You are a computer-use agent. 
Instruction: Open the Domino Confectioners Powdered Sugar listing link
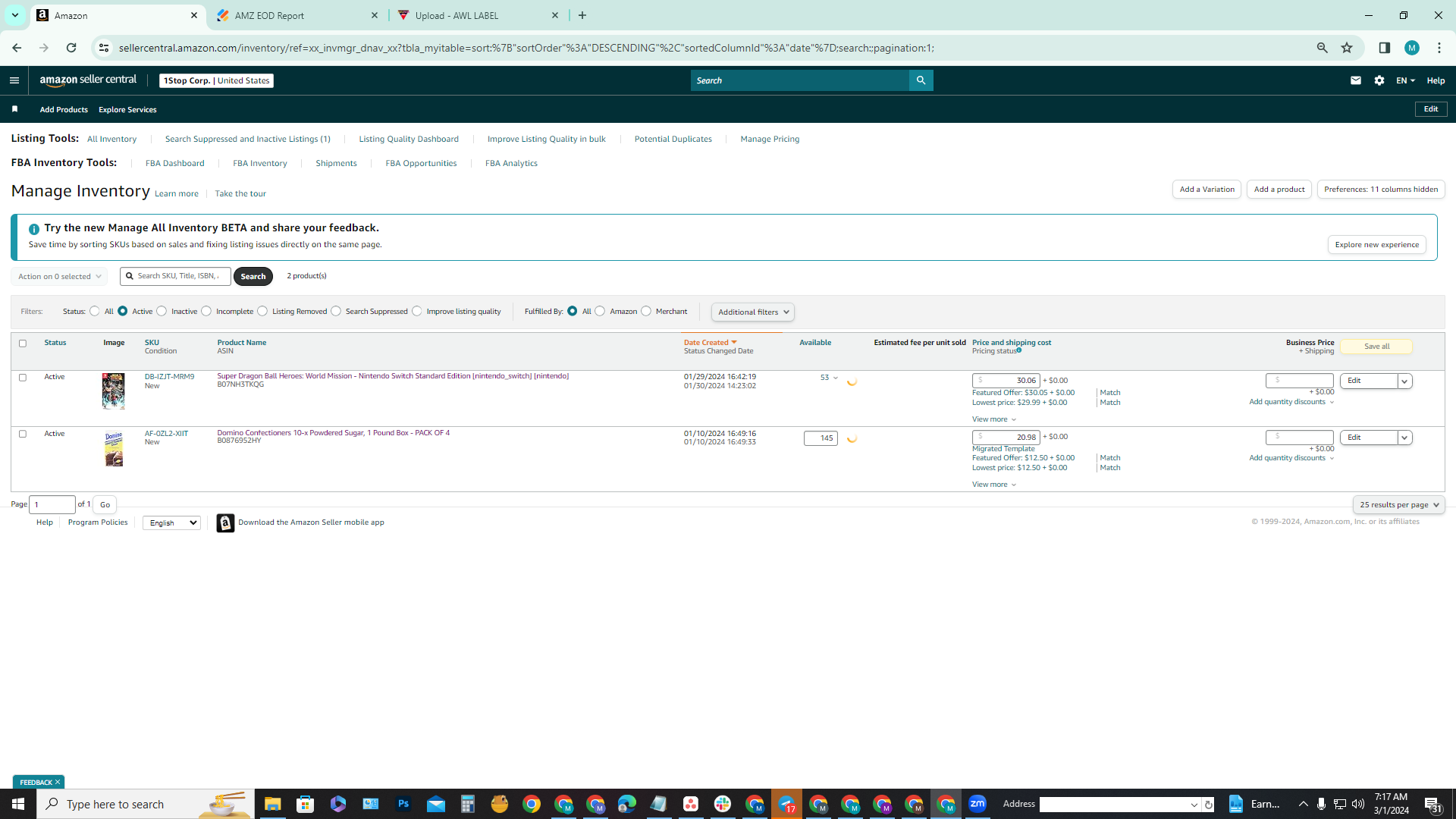333,433
